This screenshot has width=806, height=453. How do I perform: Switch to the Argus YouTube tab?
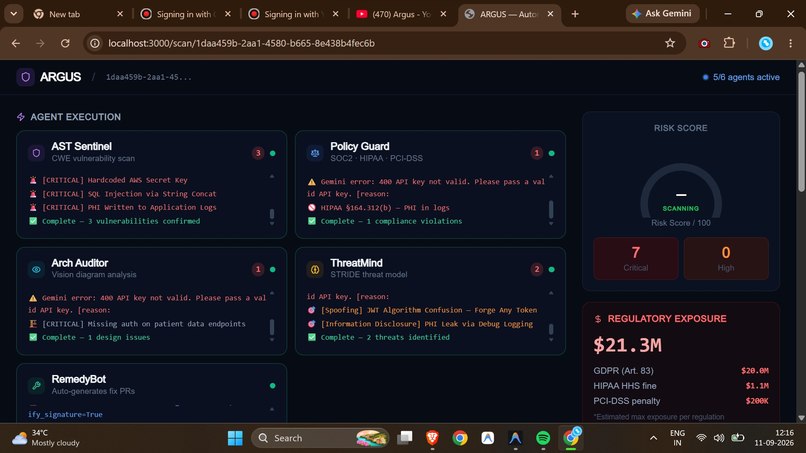(401, 14)
